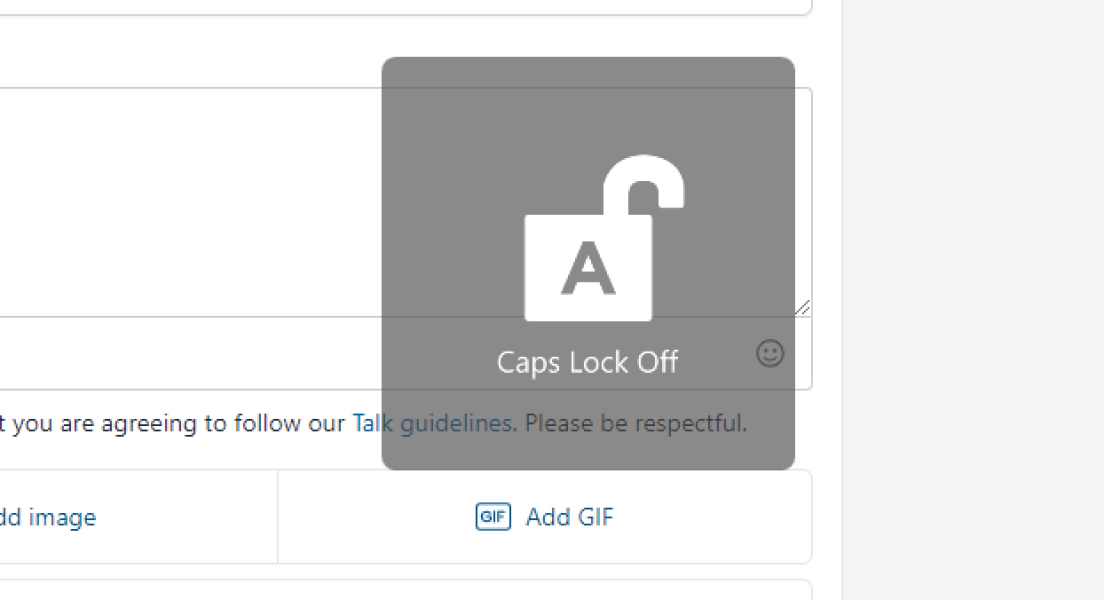
Task: Activate the emoji smiley near the text box
Action: [x=770, y=354]
